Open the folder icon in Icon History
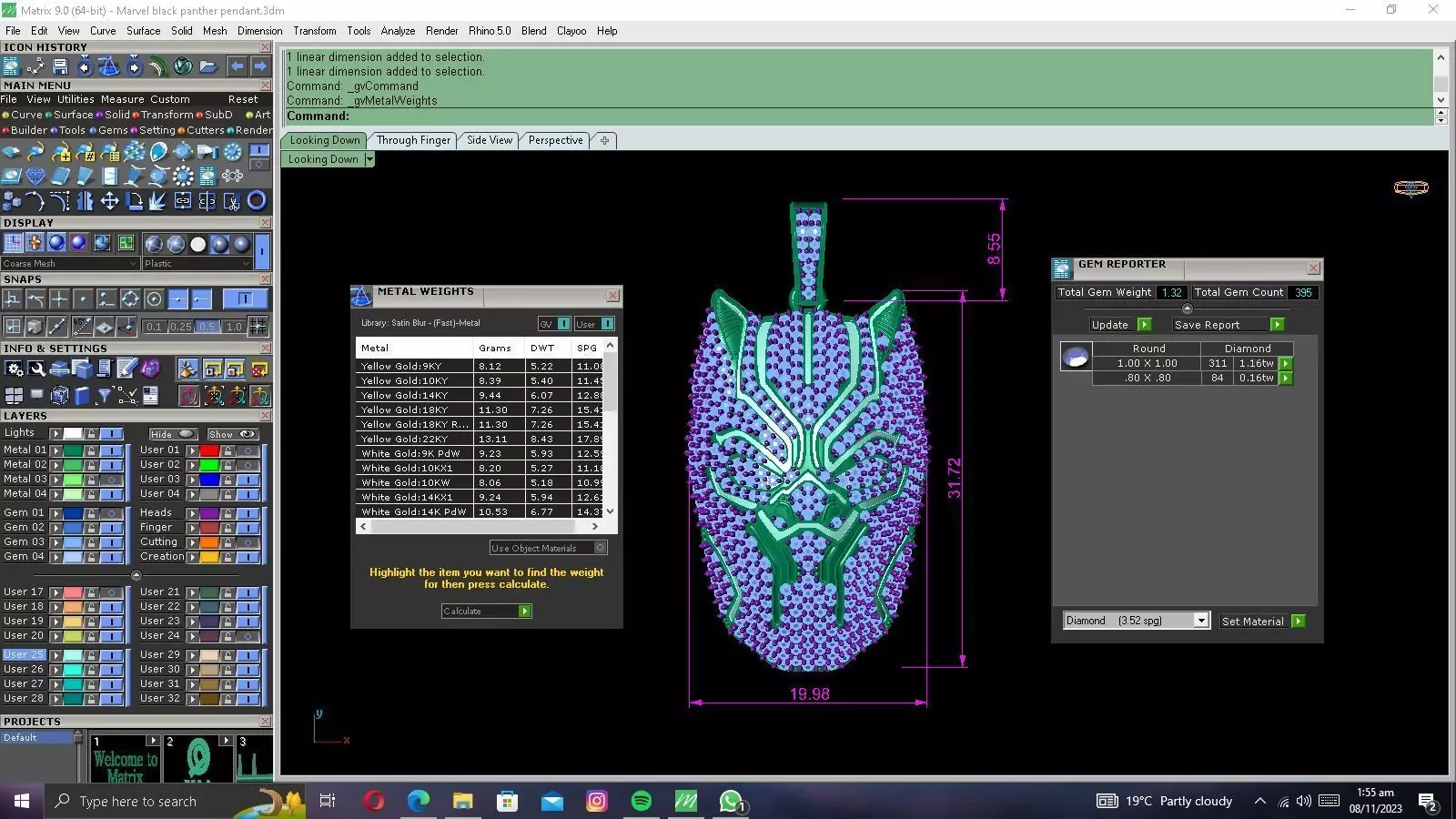 tap(207, 66)
